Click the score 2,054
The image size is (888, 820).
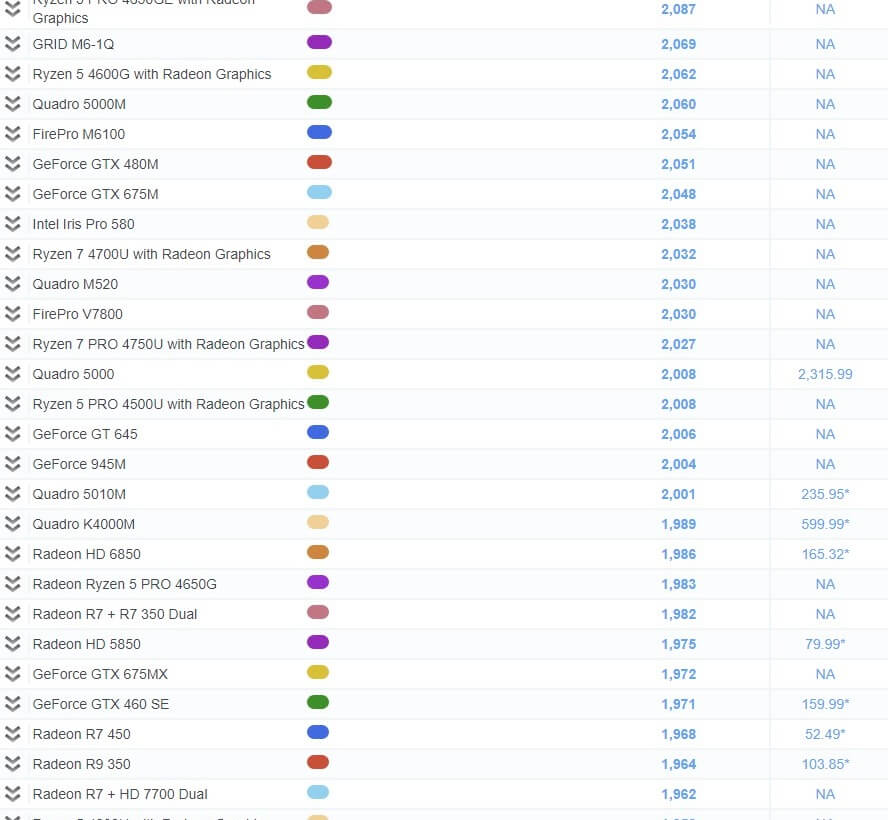pyautogui.click(x=678, y=134)
